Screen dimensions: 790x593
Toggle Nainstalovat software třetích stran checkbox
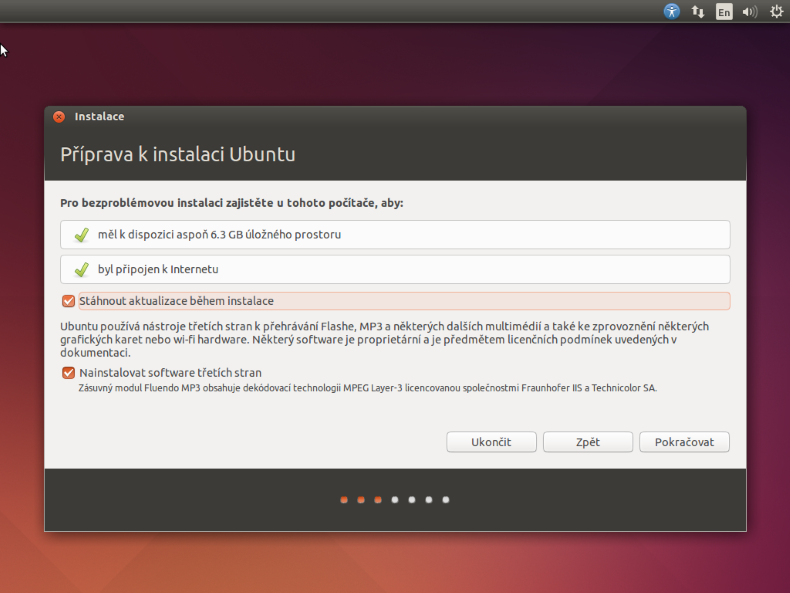69,373
